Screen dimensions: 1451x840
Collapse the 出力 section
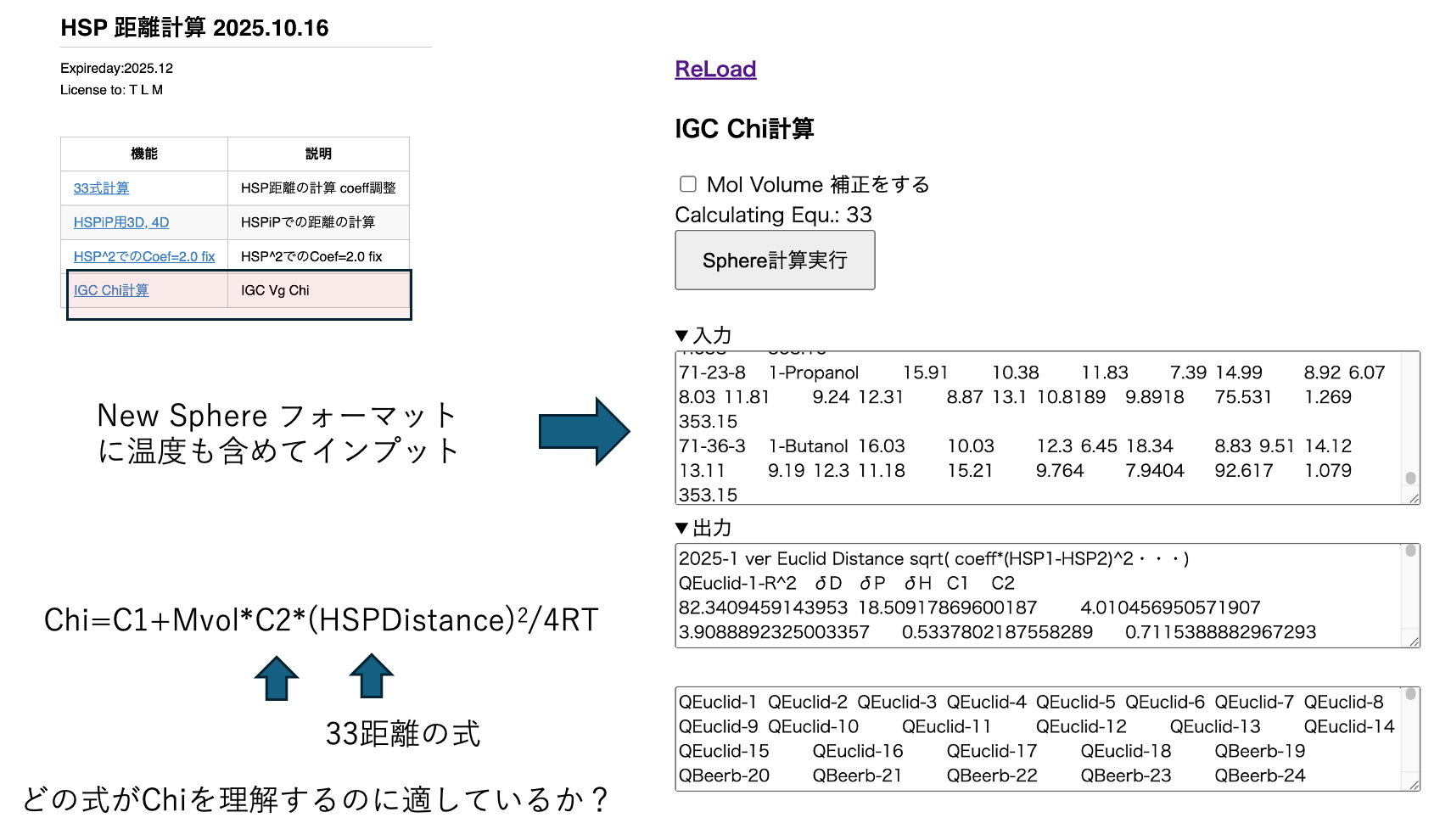[x=681, y=529]
